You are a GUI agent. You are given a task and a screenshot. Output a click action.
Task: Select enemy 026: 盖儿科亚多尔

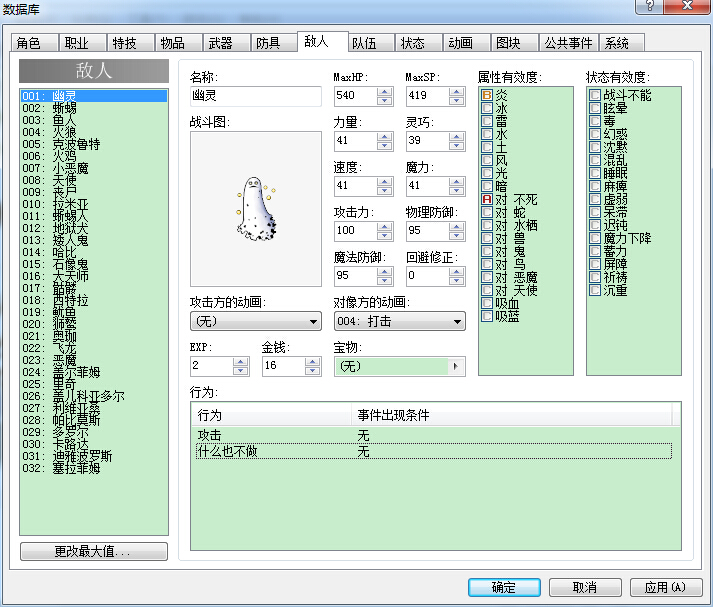pos(94,396)
